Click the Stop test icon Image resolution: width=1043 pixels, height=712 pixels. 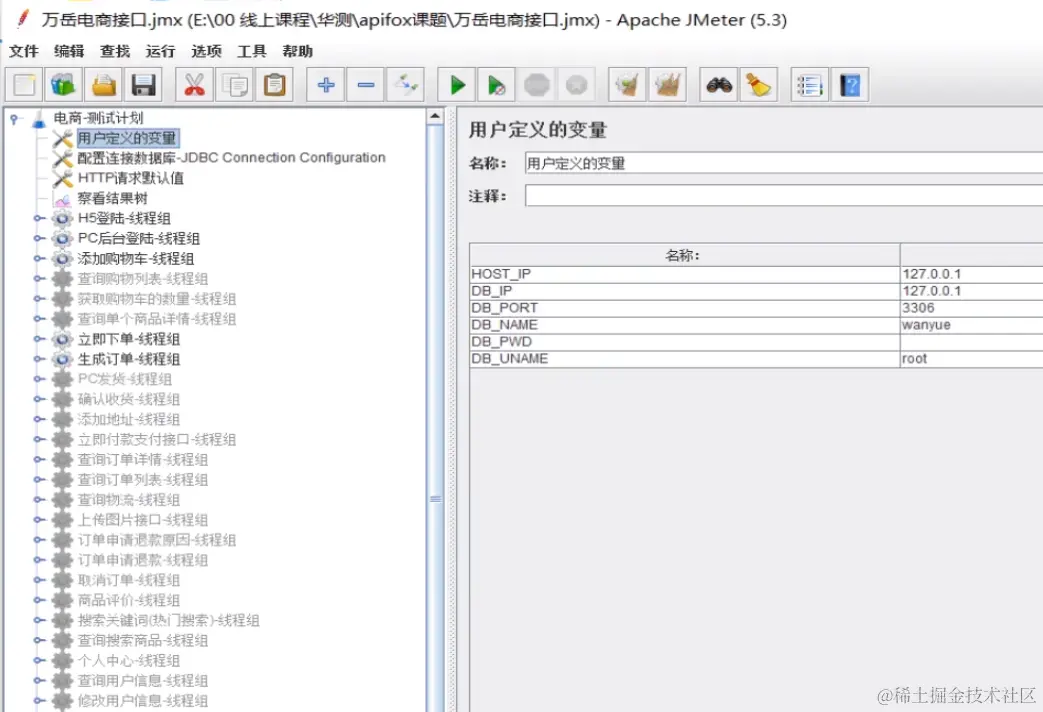[x=536, y=85]
